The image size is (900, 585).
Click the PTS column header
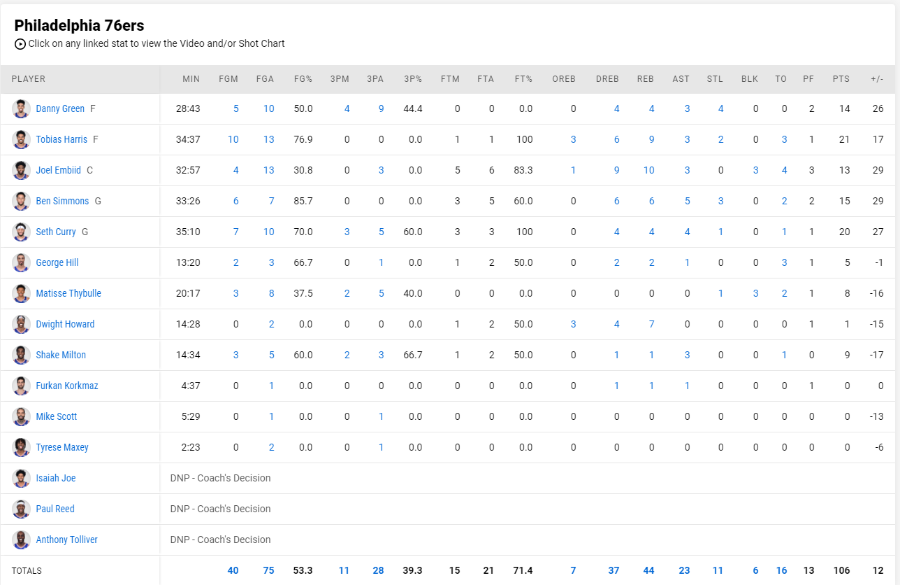tap(841, 79)
